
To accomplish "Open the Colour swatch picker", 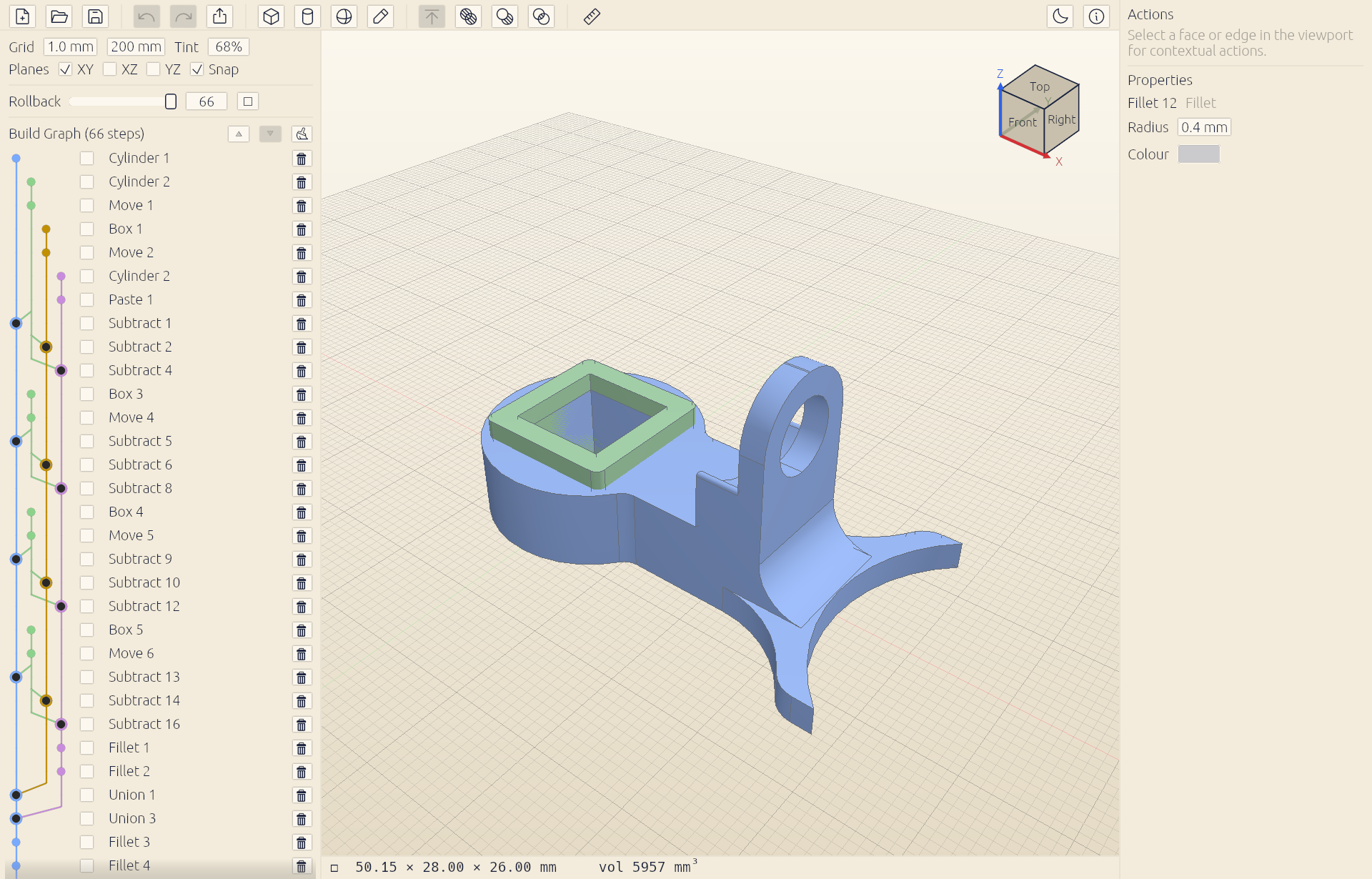I will pyautogui.click(x=1198, y=154).
